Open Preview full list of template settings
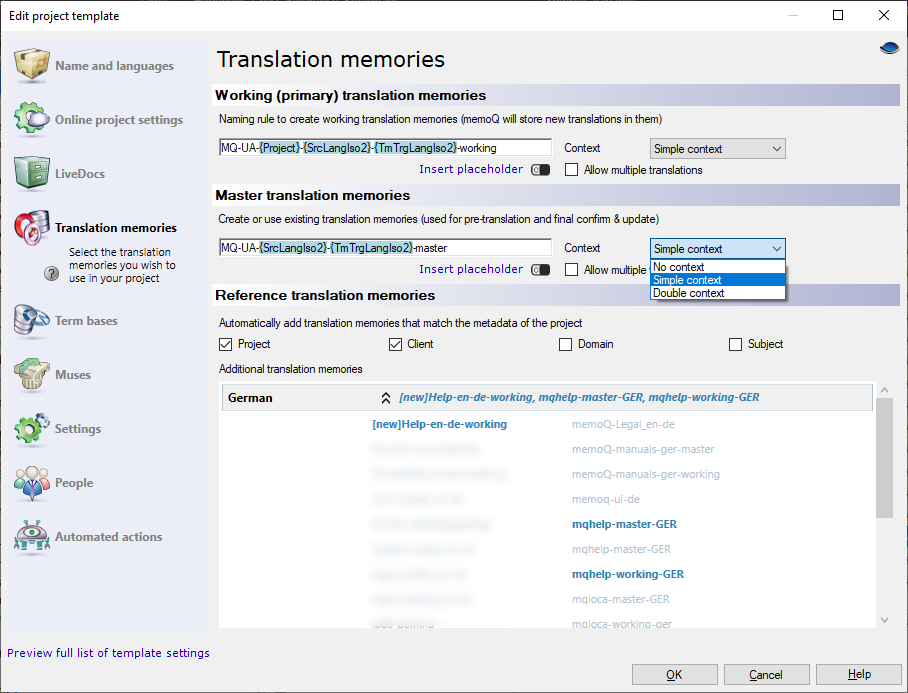Viewport: 908px width, 693px height. pyautogui.click(x=108, y=652)
